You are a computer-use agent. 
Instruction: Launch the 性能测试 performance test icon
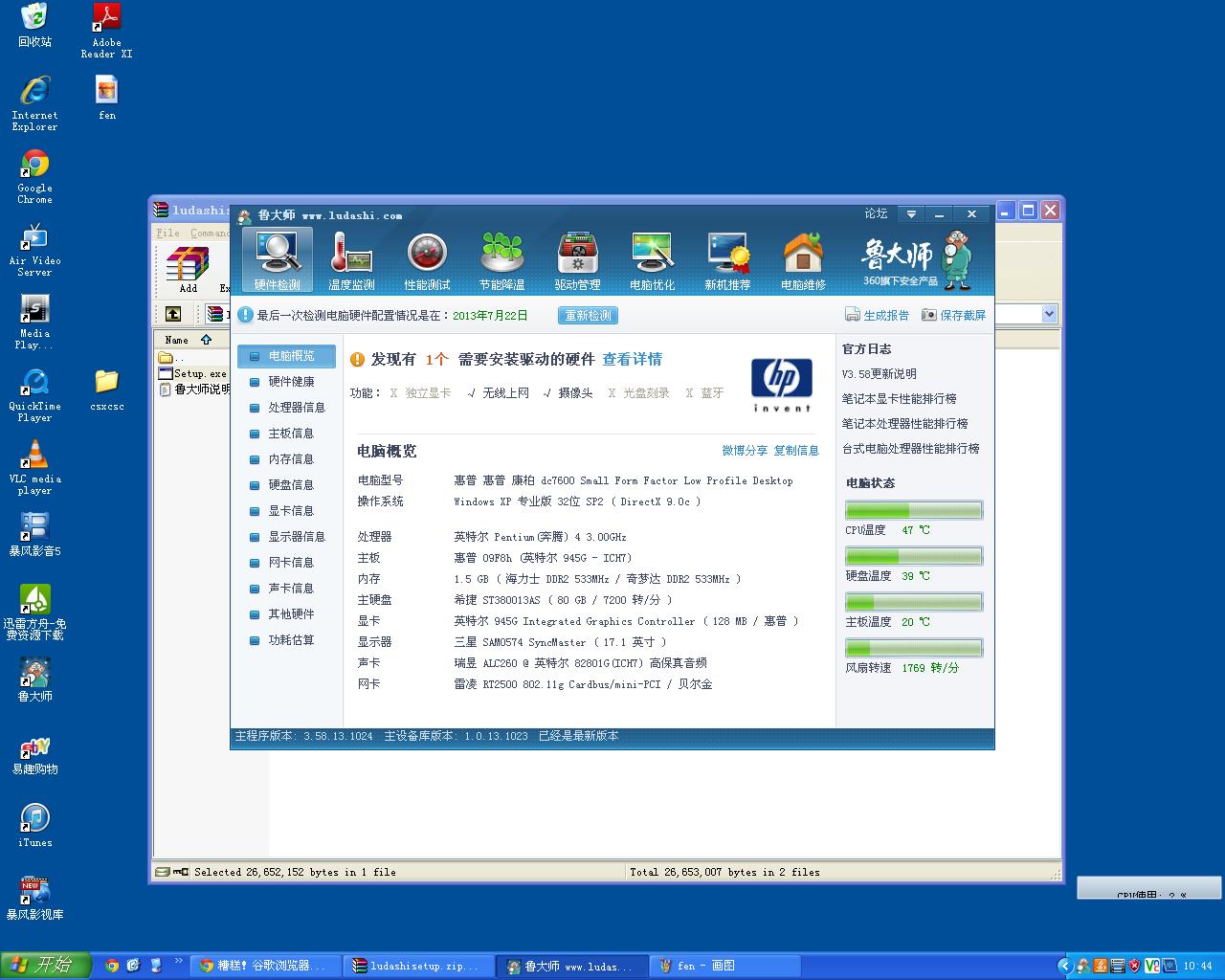[427, 259]
